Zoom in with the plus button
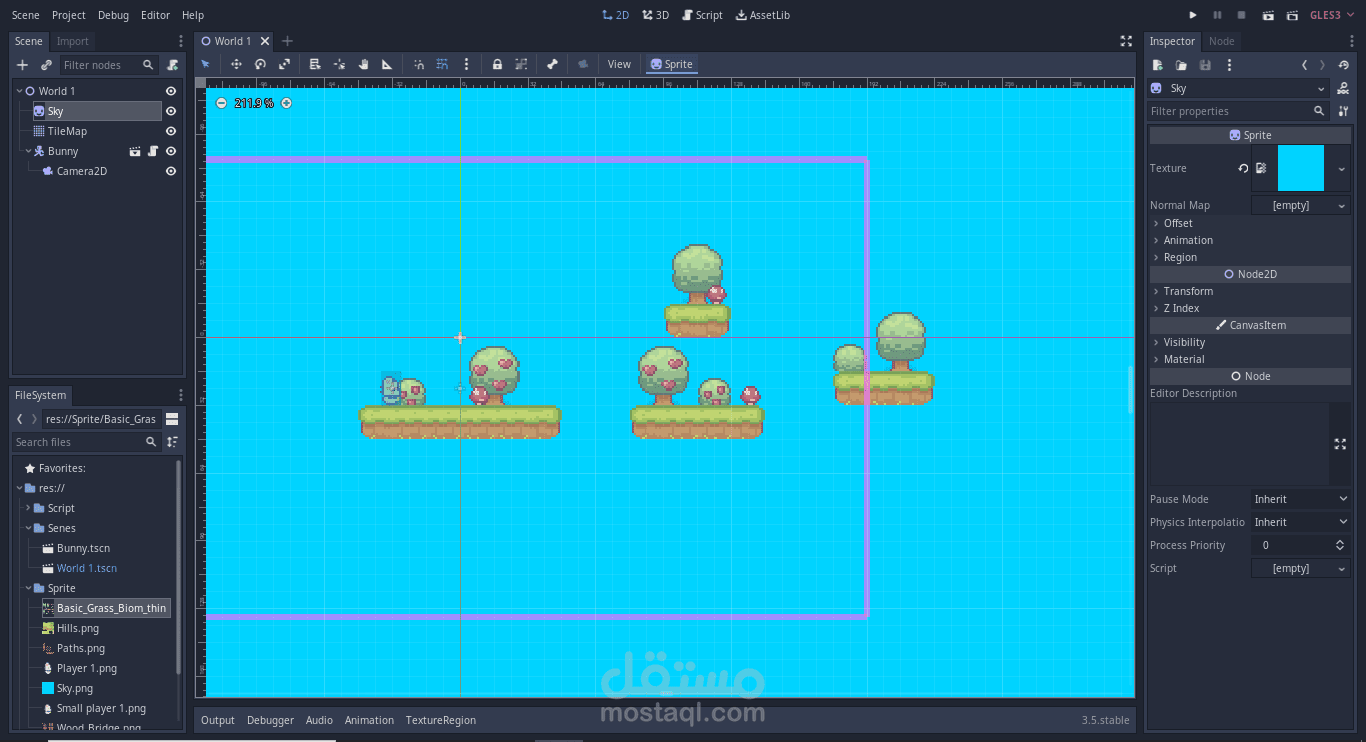The image size is (1366, 742). 286,103
